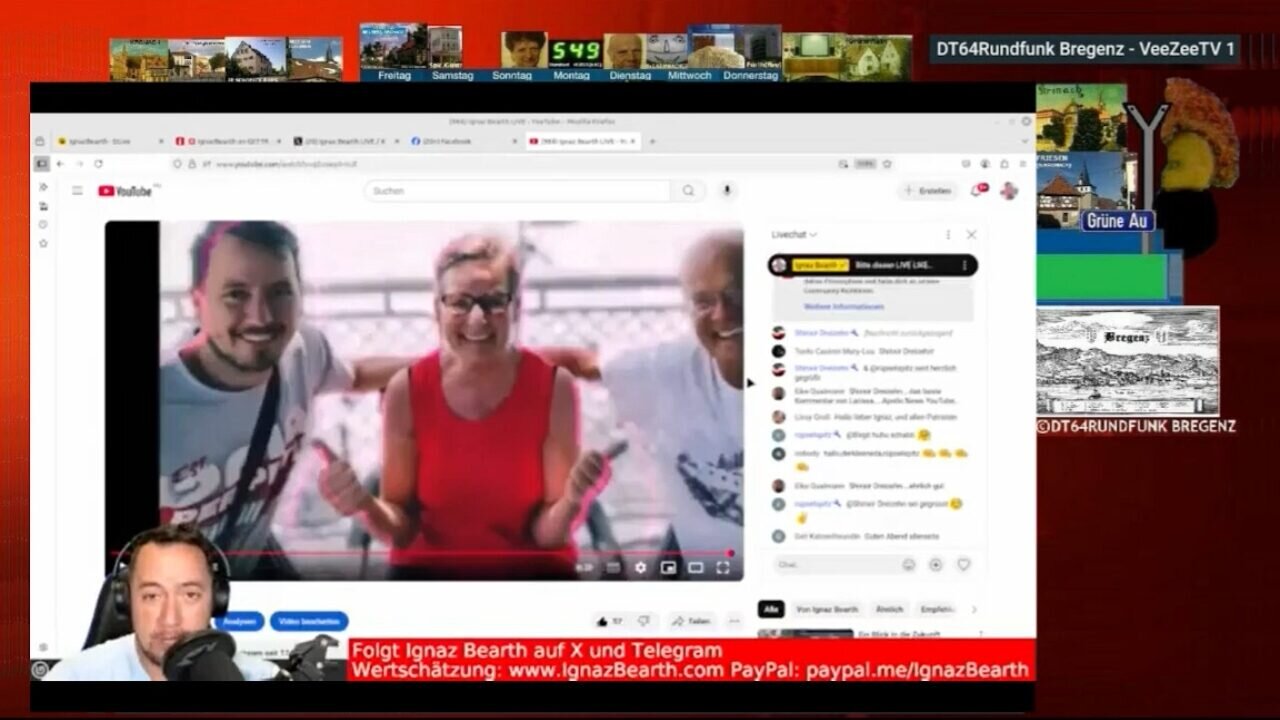The image size is (1280, 720).
Task: Dislike the video with thumbs down
Action: pyautogui.click(x=644, y=621)
